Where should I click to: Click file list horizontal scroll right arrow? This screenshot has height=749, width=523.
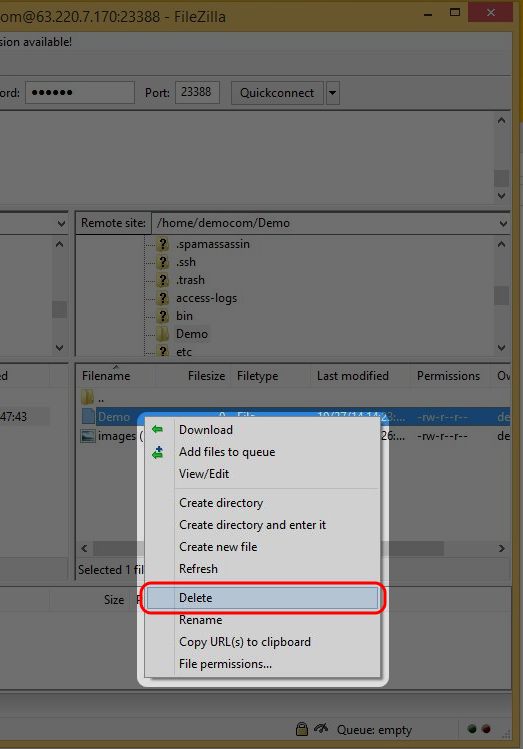tap(502, 548)
